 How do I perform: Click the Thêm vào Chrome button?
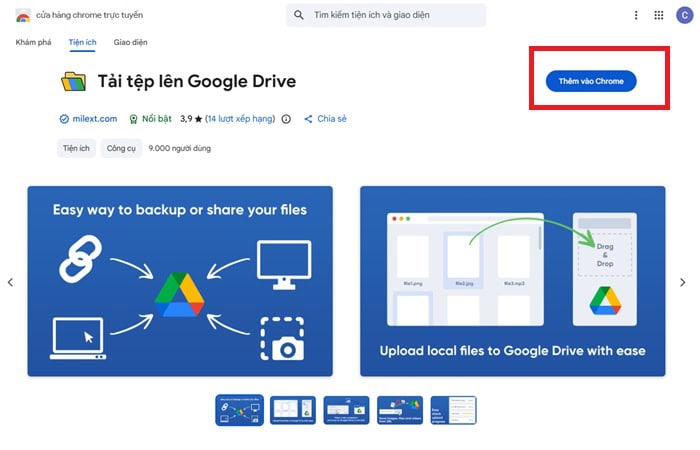[x=591, y=81]
